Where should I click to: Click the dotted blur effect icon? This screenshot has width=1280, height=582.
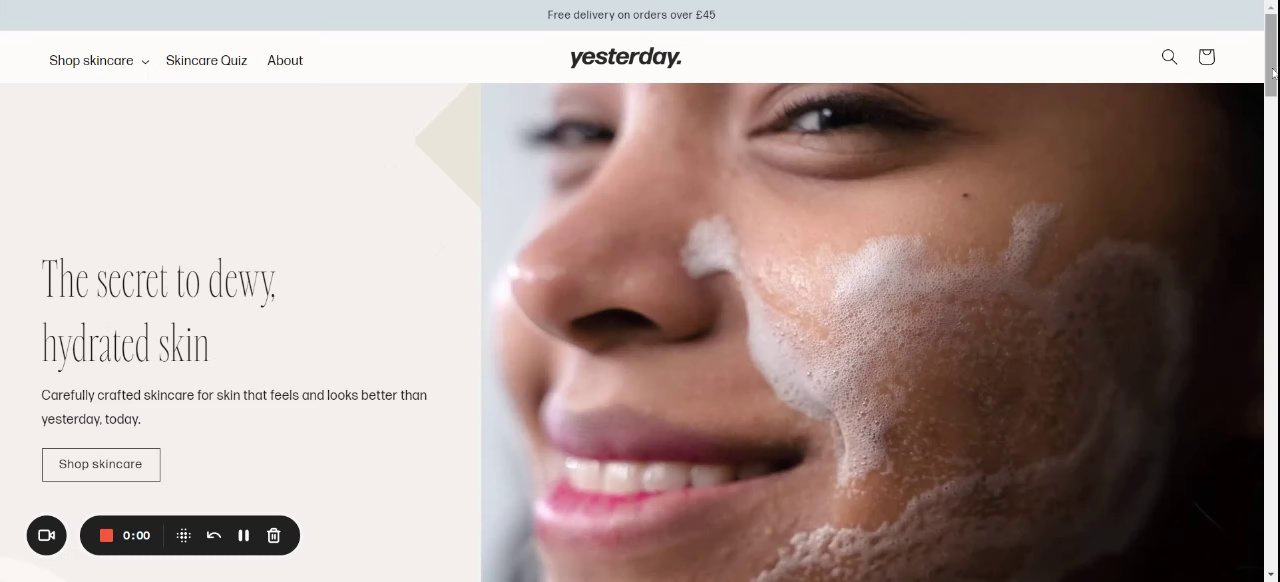(184, 535)
